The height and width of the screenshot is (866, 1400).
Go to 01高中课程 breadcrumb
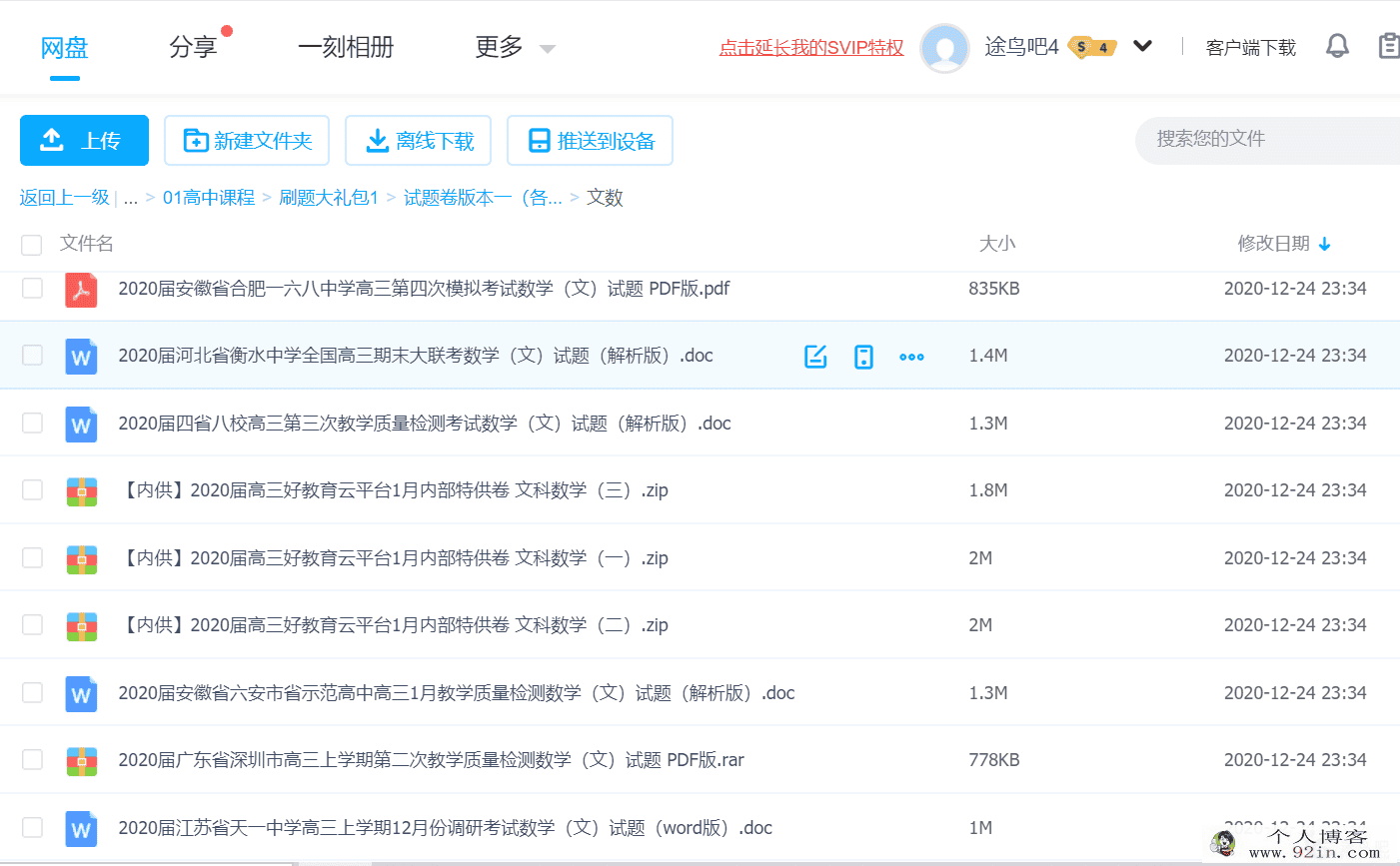[x=209, y=198]
